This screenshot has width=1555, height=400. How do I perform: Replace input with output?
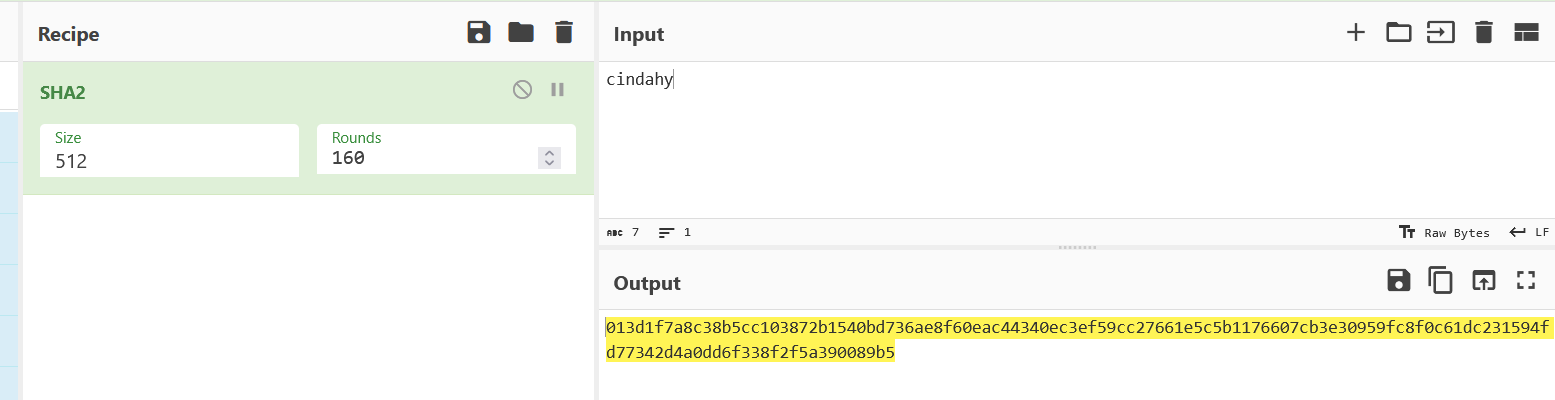coord(1483,281)
